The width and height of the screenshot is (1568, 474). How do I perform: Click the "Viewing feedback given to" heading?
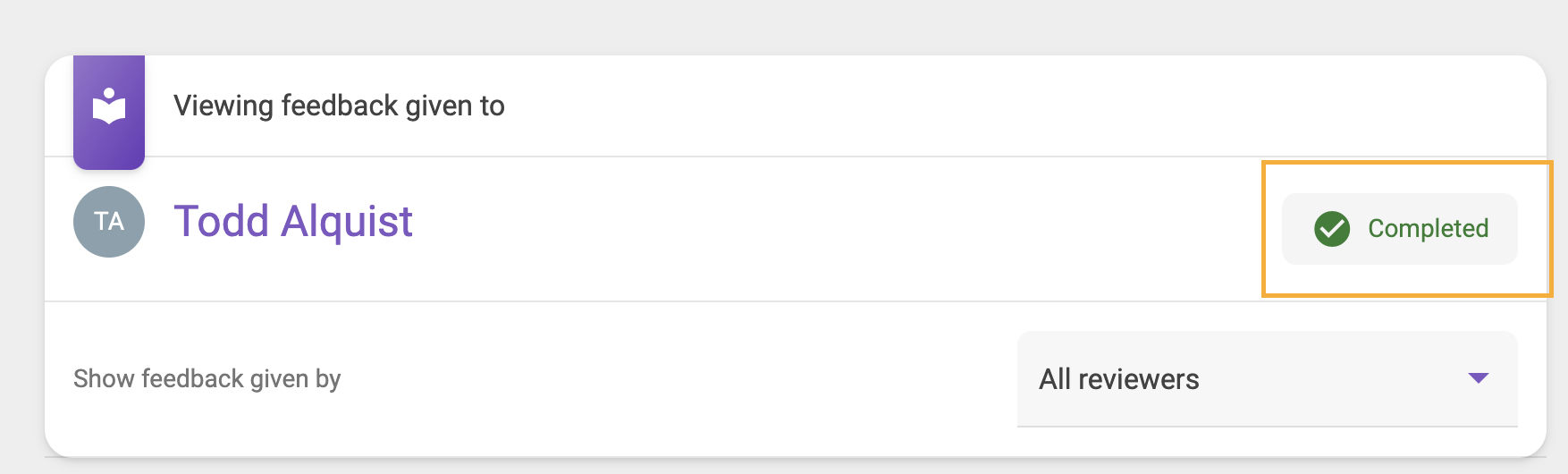click(x=339, y=106)
